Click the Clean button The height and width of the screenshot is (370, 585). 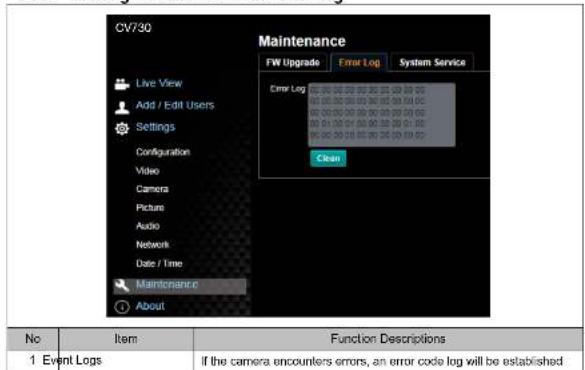point(328,158)
